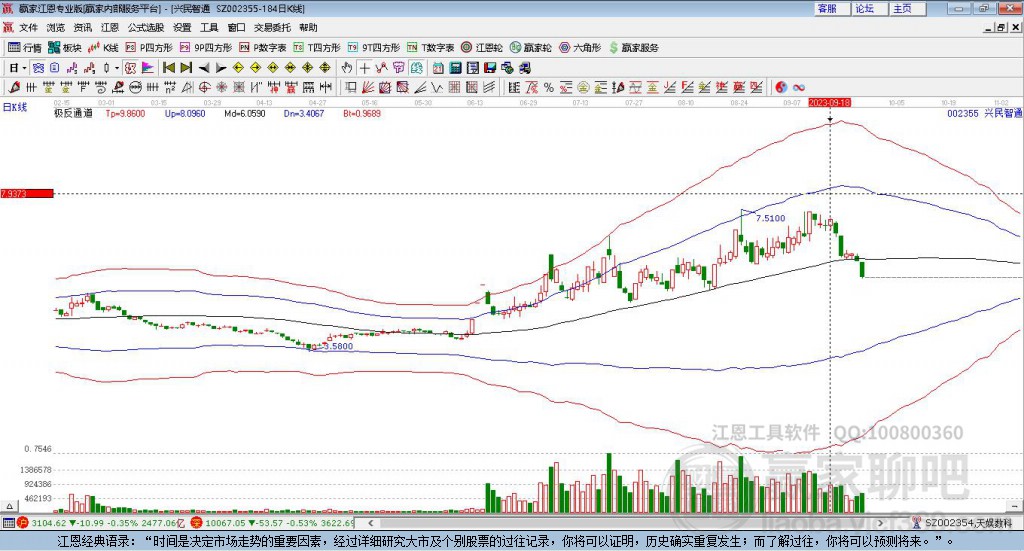Open the 板块 sector view
1024x551 pixels.
pos(65,48)
